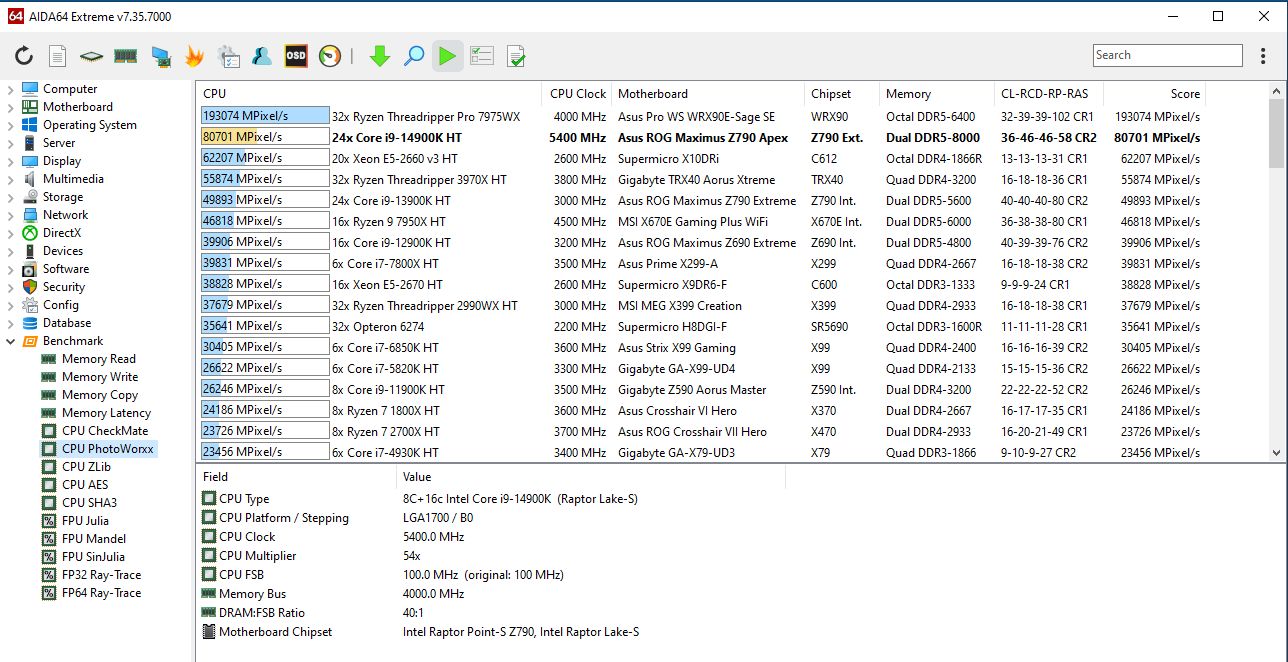Collapse the Benchmark tree node
The width and height of the screenshot is (1288, 662).
click(x=11, y=341)
